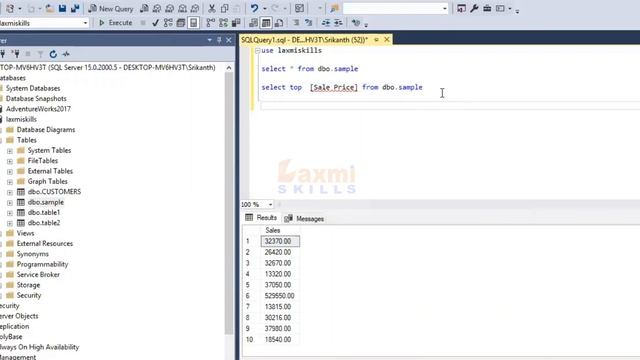The width and height of the screenshot is (640, 360).
Task: Click Object Explorer scroll up arrow
Action: pyautogui.click(x=229, y=68)
